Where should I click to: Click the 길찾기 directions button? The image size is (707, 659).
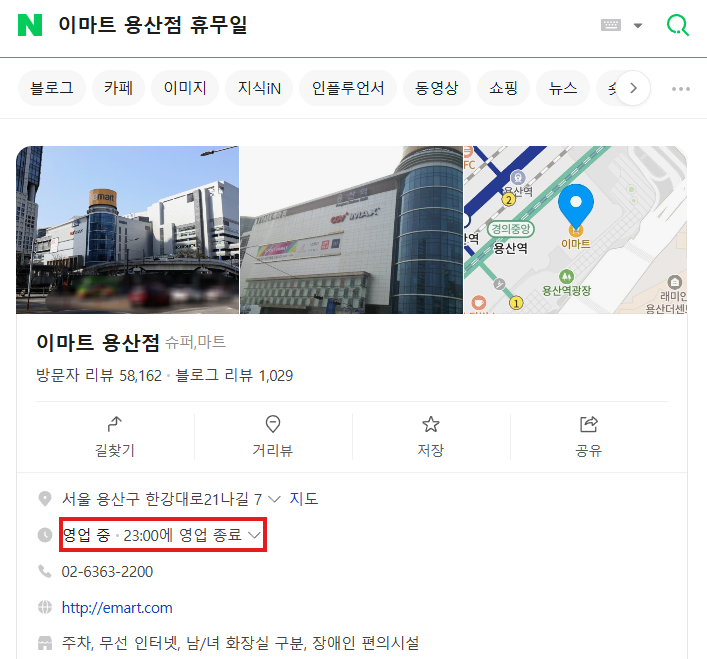pyautogui.click(x=115, y=437)
